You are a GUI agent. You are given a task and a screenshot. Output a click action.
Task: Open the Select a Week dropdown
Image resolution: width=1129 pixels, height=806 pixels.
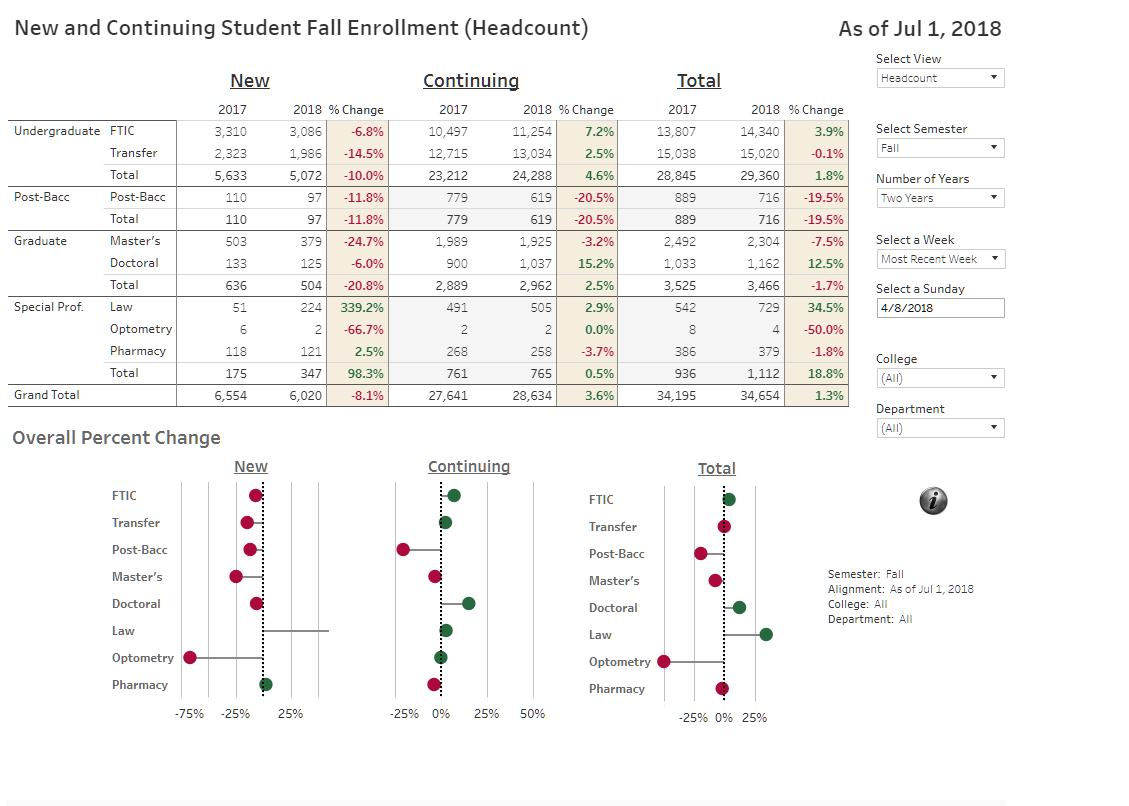940,259
